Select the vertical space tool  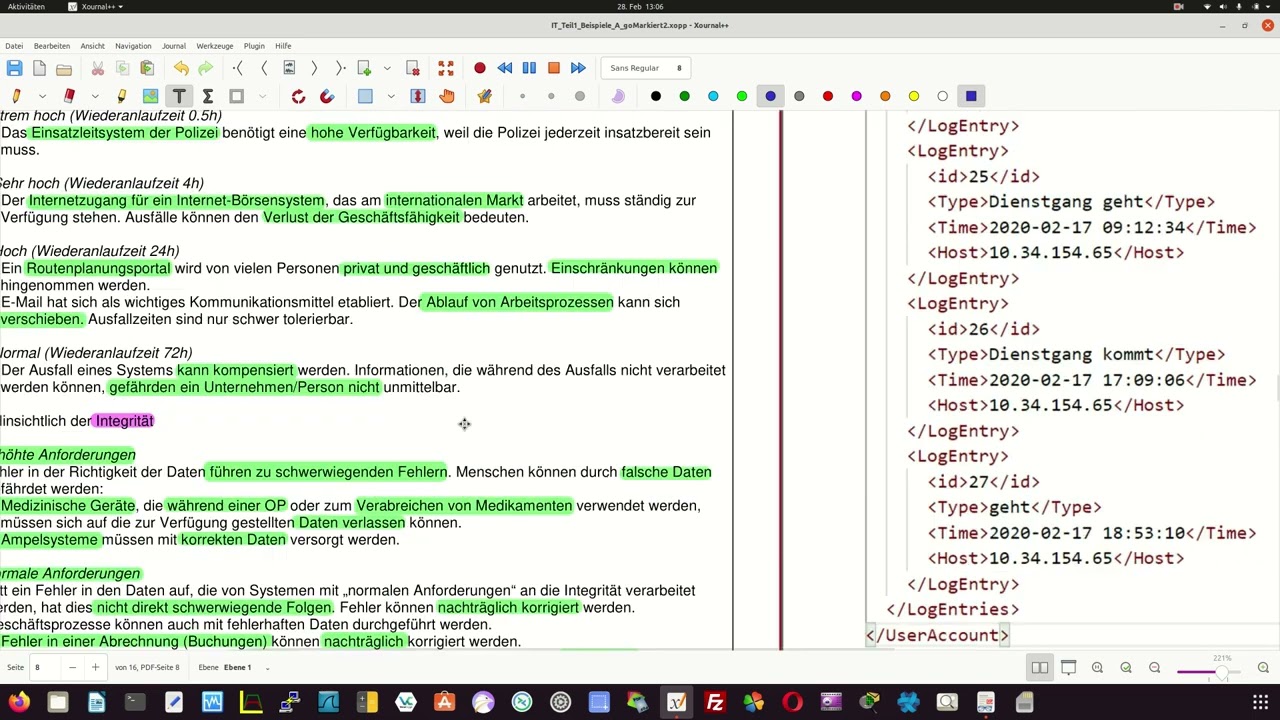(x=418, y=96)
